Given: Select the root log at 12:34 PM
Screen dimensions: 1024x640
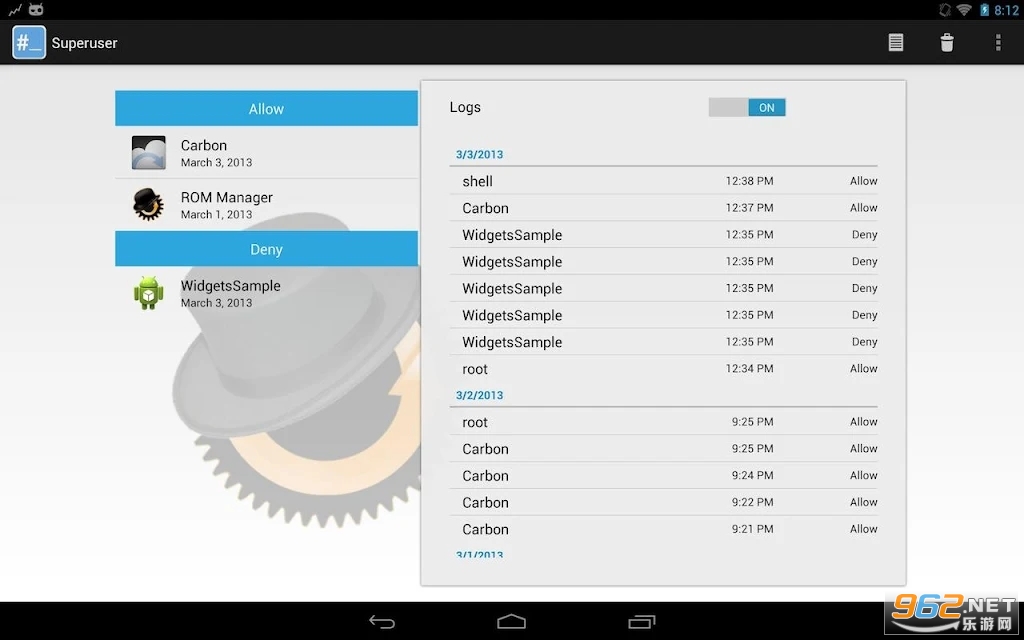Looking at the screenshot, I should (x=664, y=368).
